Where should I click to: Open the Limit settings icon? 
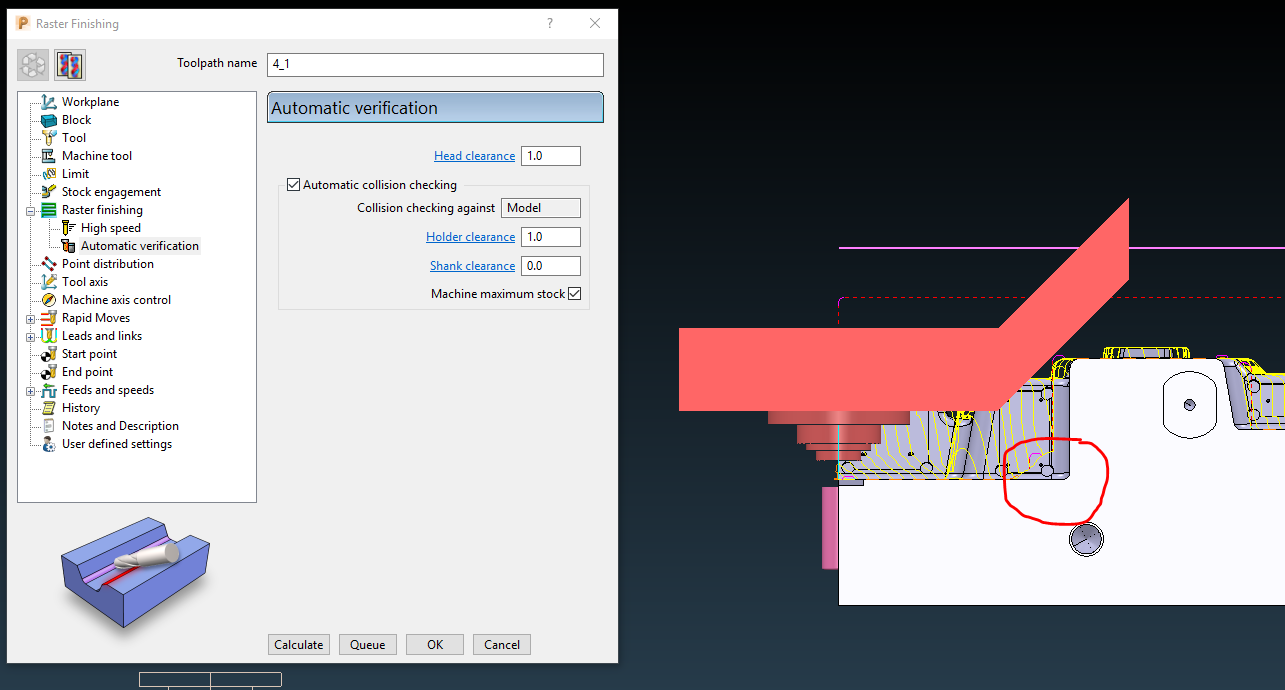coord(48,173)
